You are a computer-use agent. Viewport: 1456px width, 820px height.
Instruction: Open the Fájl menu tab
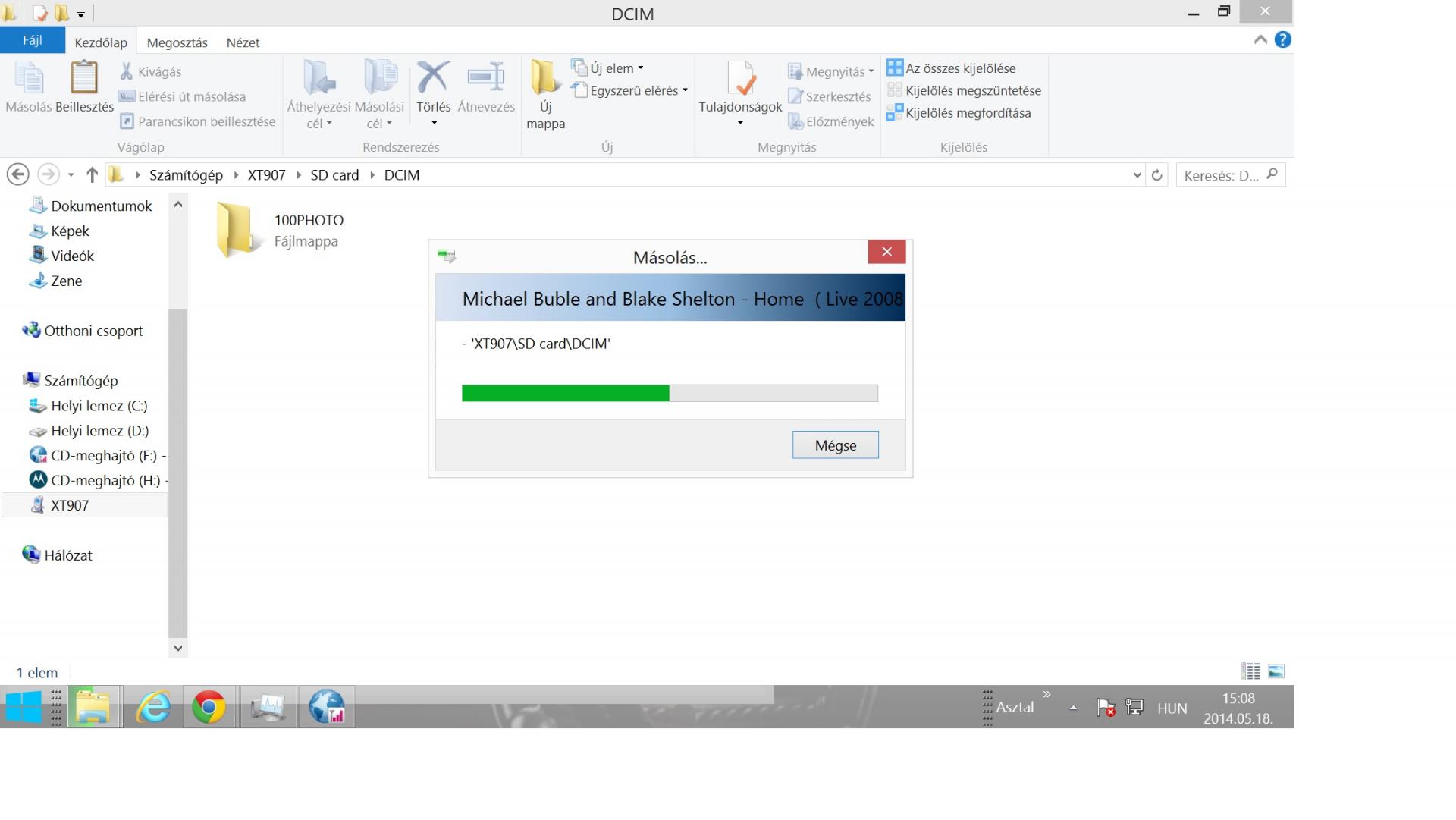pyautogui.click(x=33, y=40)
